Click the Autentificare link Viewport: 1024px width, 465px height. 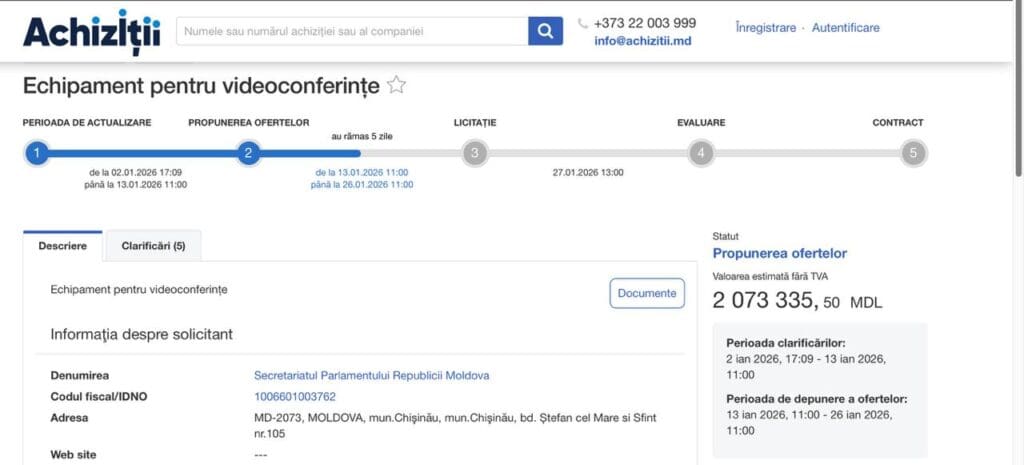[x=845, y=28]
